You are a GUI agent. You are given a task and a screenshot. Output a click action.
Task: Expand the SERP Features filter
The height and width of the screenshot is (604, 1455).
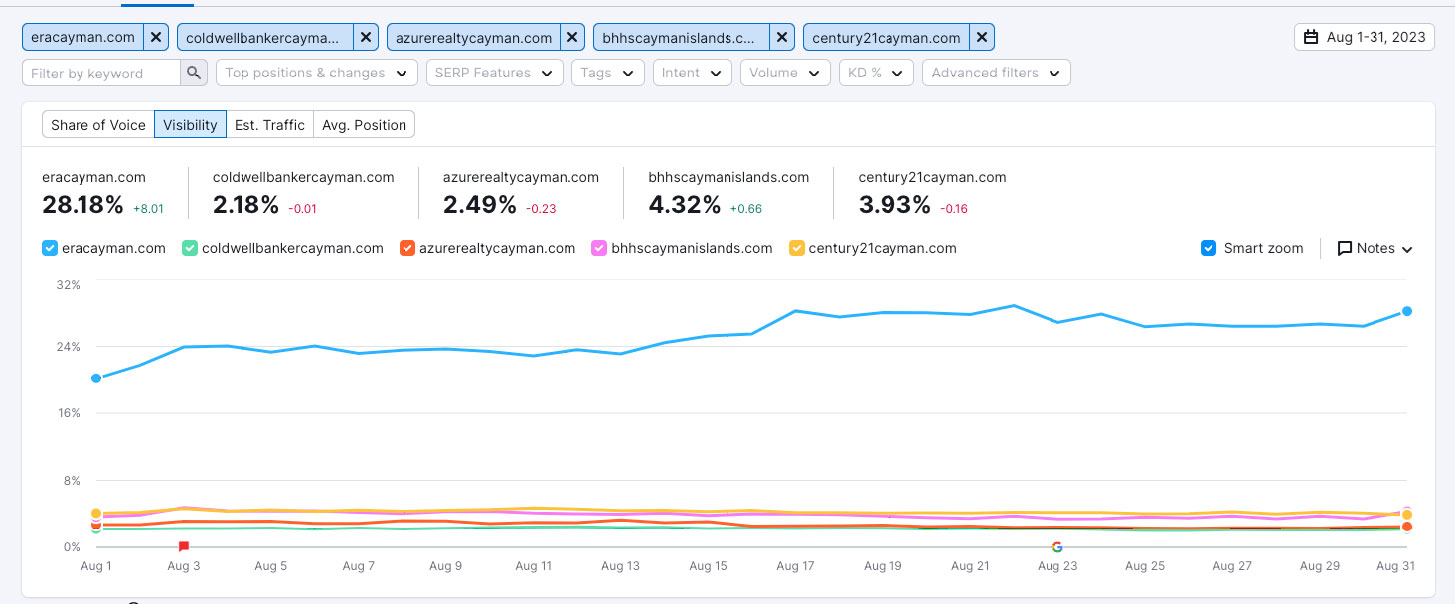point(494,73)
